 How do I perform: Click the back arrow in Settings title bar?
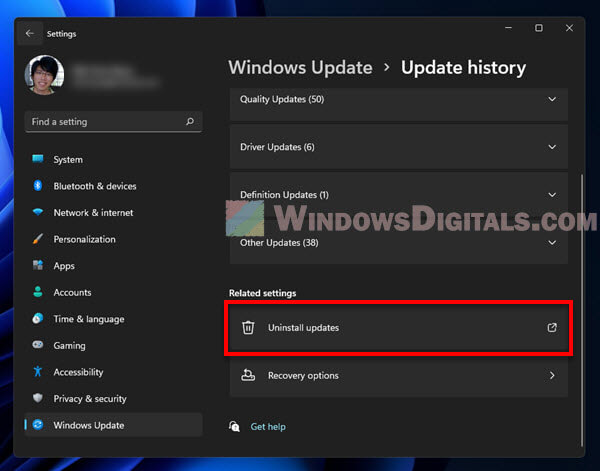[x=29, y=34]
